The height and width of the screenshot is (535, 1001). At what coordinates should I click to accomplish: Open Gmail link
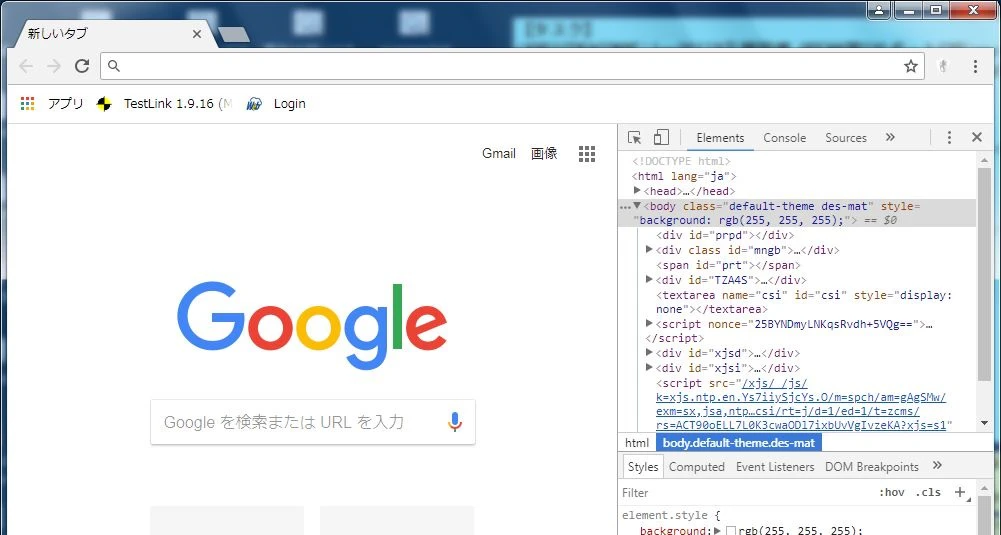click(x=499, y=153)
